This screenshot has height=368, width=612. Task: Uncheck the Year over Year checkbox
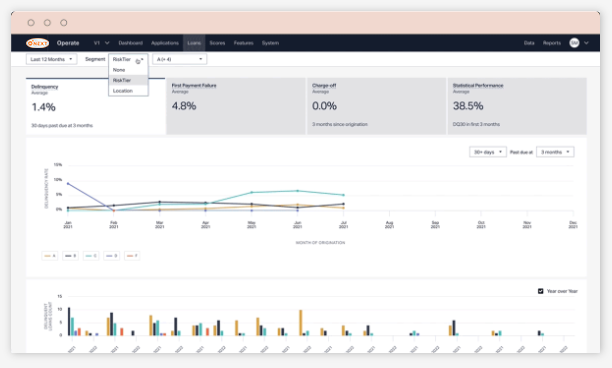click(541, 291)
